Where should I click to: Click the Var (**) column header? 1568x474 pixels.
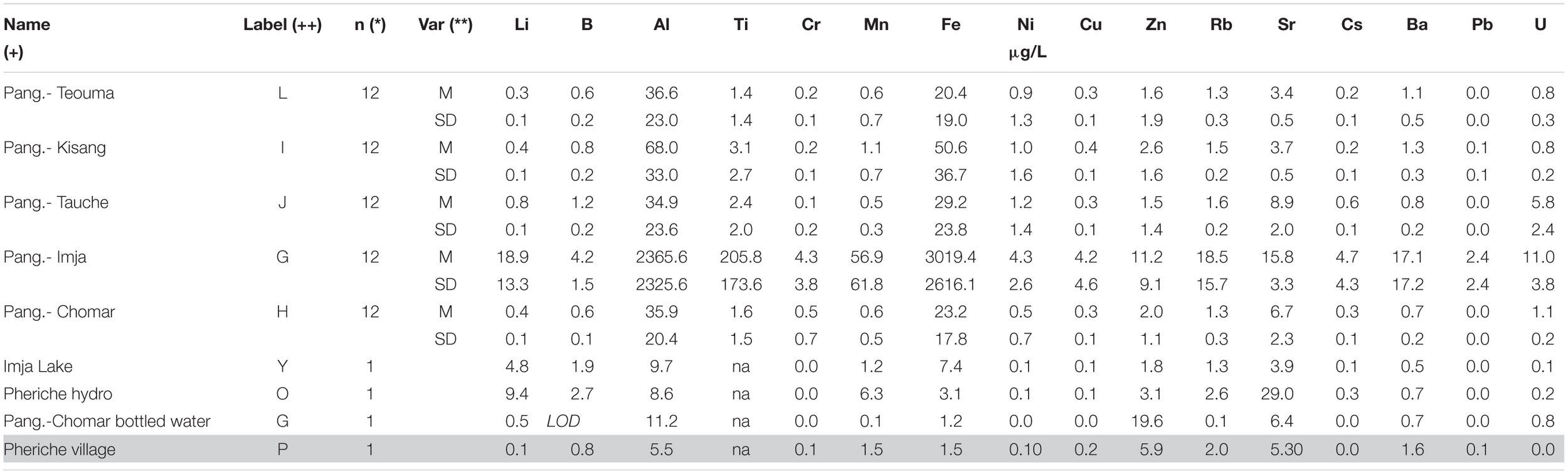pyautogui.click(x=445, y=24)
